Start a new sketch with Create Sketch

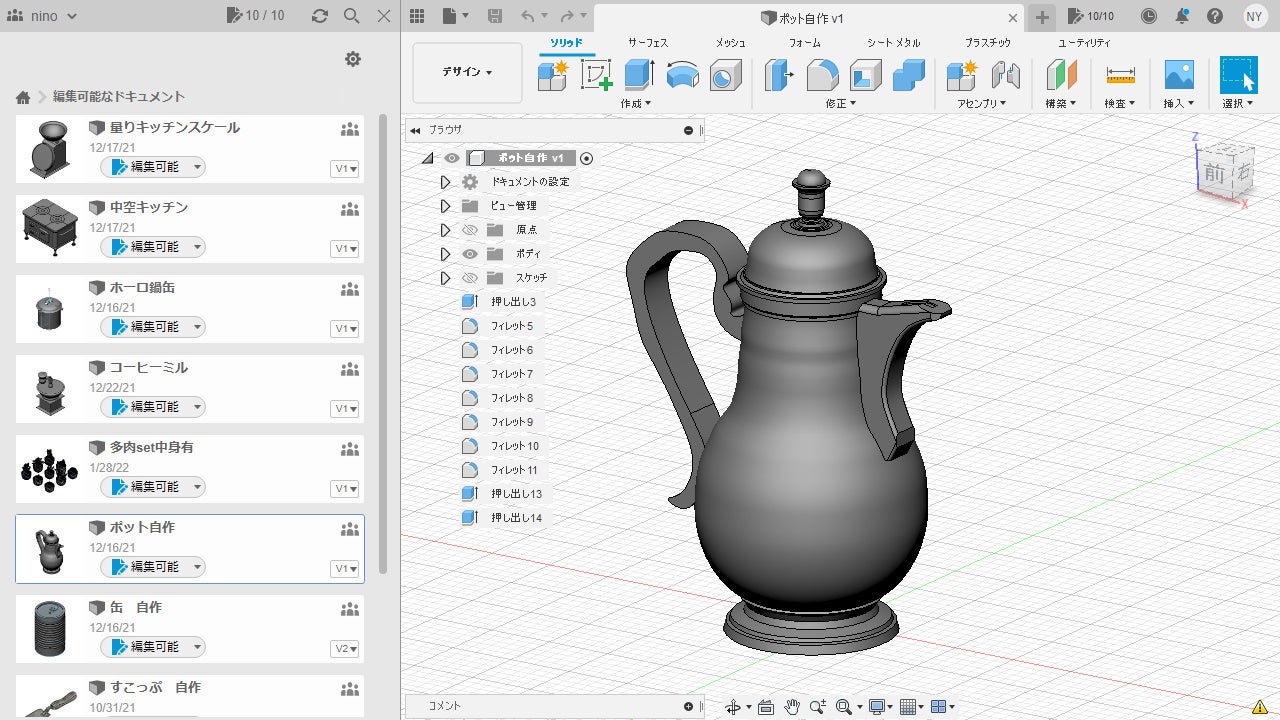coord(596,75)
